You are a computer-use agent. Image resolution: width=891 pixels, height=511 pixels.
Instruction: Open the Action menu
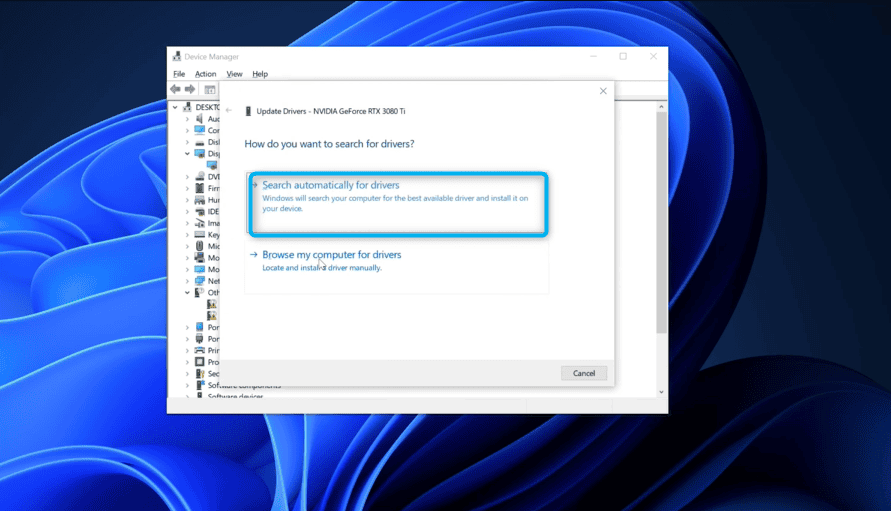(x=205, y=74)
